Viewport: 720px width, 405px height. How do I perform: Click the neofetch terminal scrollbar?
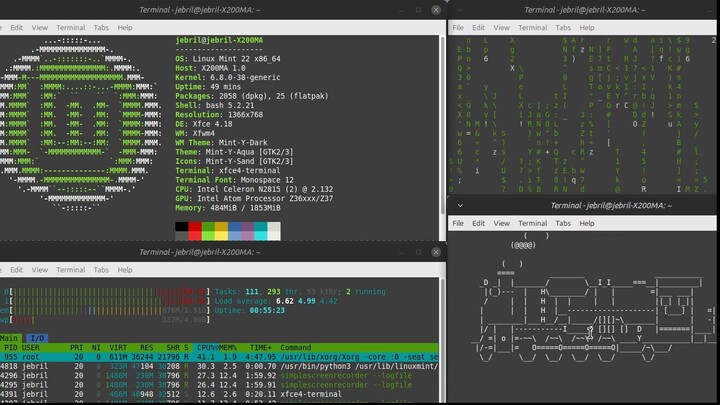(x=443, y=124)
